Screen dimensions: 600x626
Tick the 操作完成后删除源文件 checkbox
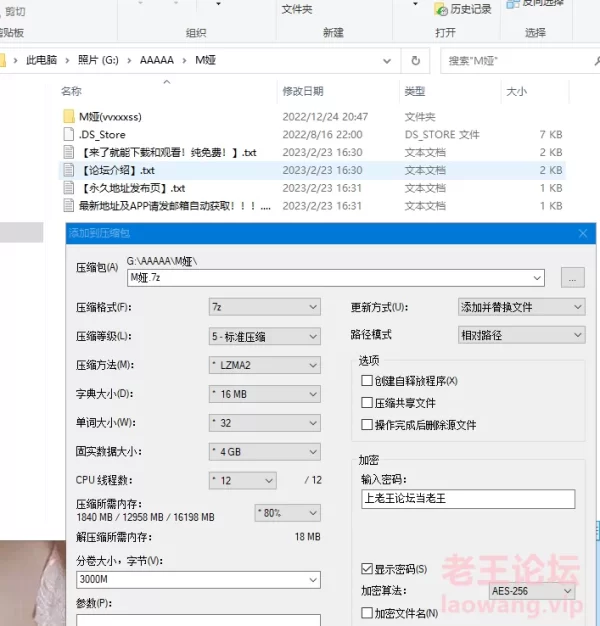pyautogui.click(x=367, y=425)
